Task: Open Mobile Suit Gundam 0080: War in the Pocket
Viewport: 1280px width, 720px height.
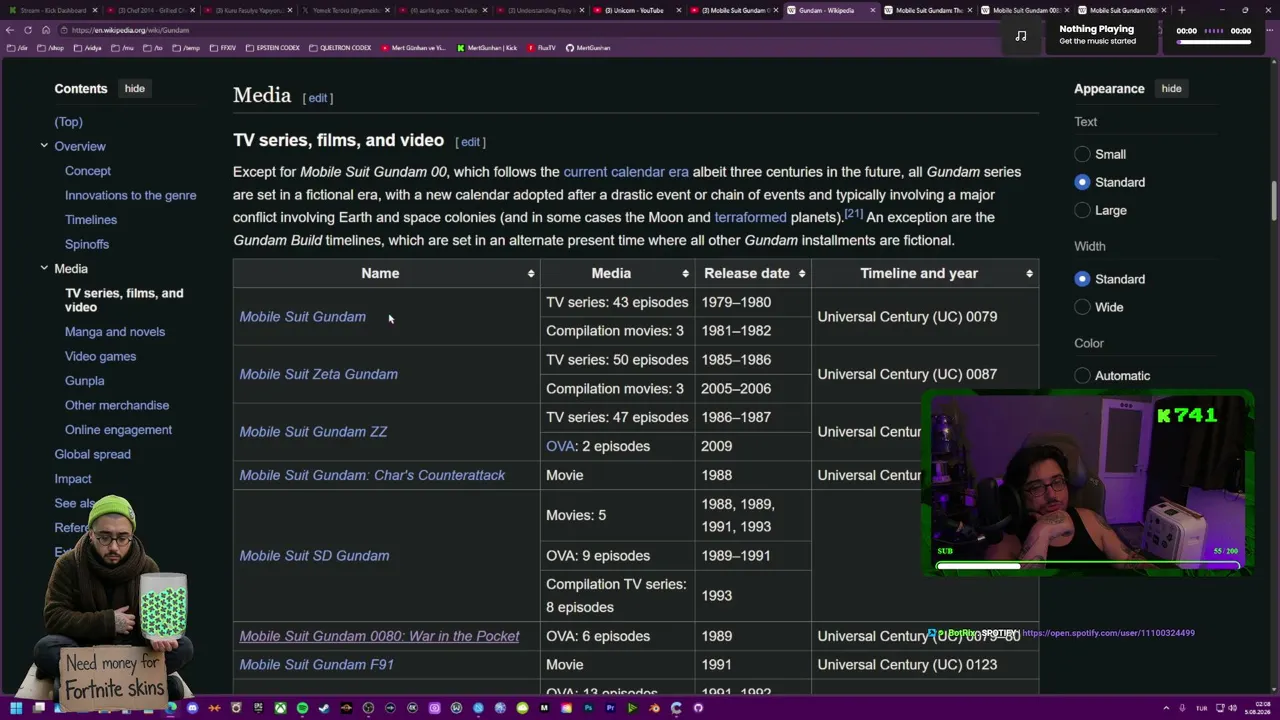Action: click(379, 636)
